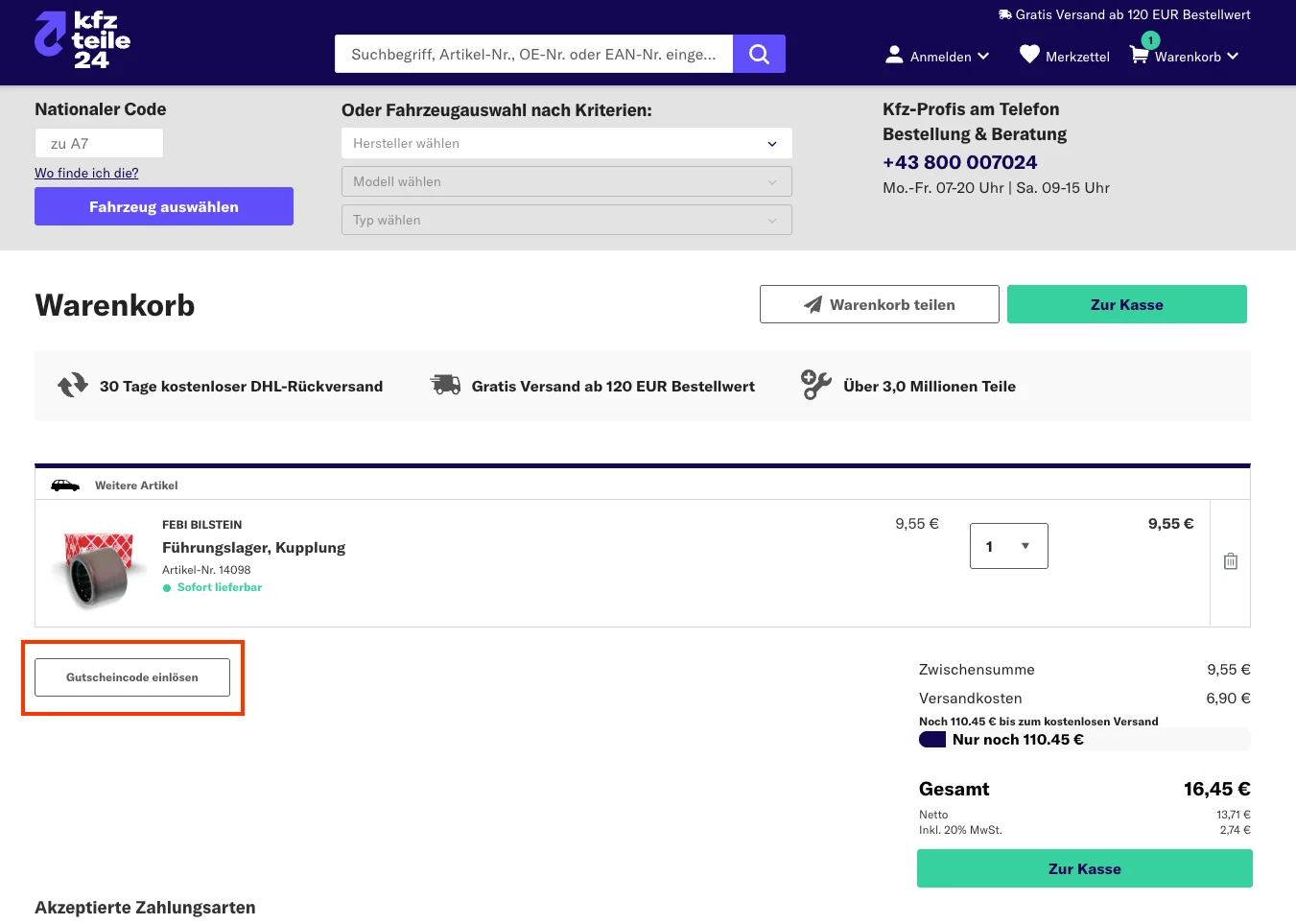Click 'Mo.-Fr. 07-20 Uhr' opening hours text
The width and height of the screenshot is (1296, 924).
click(943, 188)
